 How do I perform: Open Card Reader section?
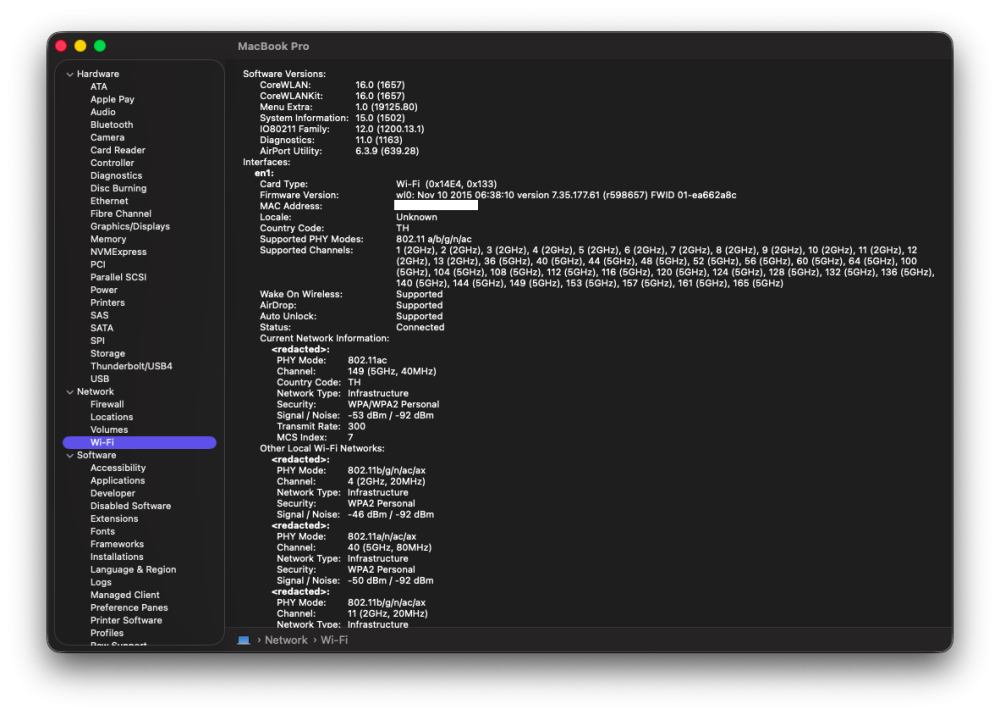(x=118, y=150)
